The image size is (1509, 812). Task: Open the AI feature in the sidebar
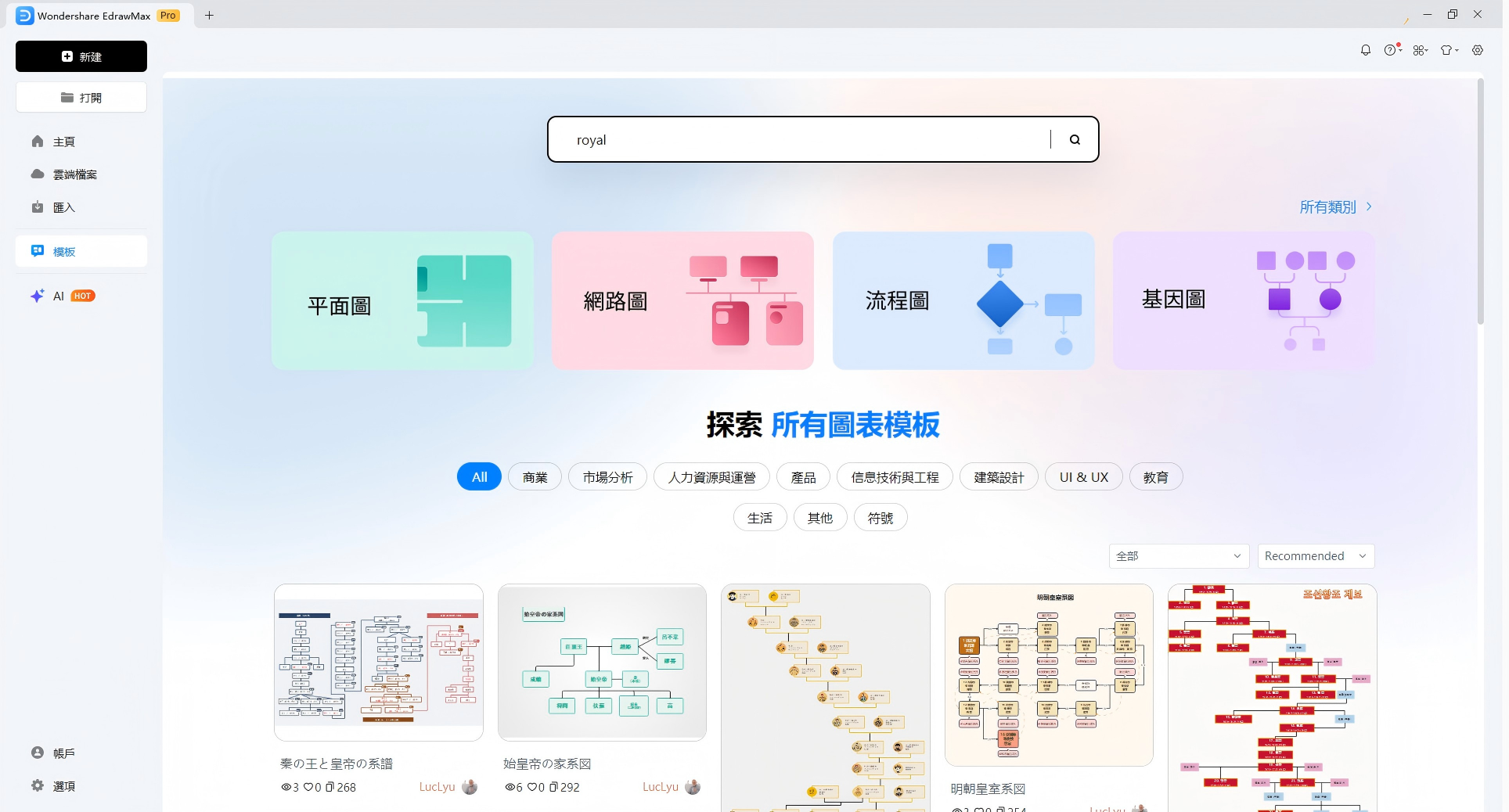point(59,296)
